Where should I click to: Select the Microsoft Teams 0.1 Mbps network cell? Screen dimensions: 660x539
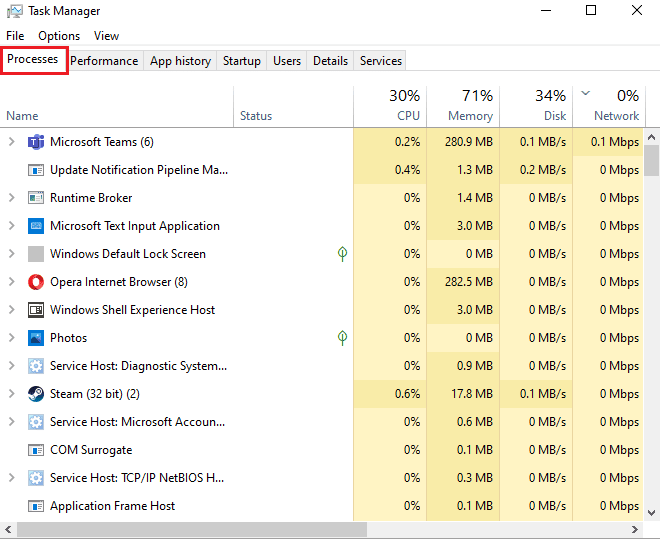pyautogui.click(x=609, y=142)
